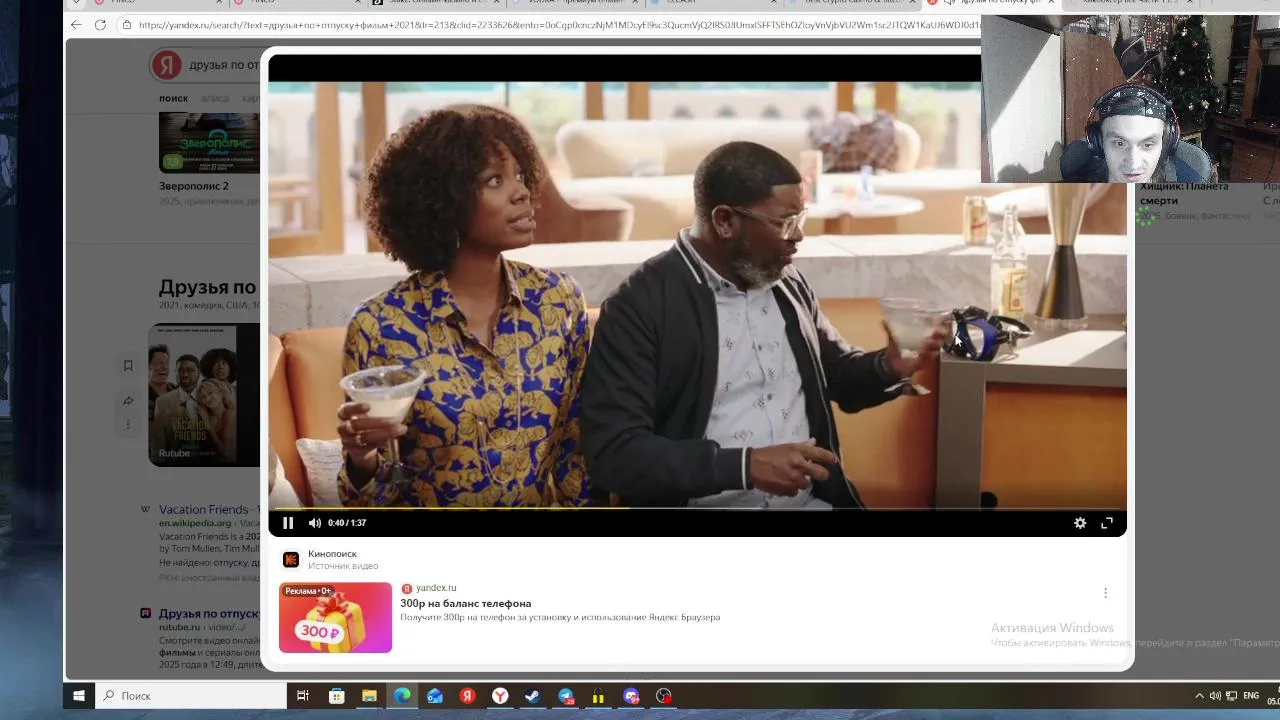This screenshot has height=720, width=1280.
Task: Reload the page in the browser
Action: tap(100, 25)
